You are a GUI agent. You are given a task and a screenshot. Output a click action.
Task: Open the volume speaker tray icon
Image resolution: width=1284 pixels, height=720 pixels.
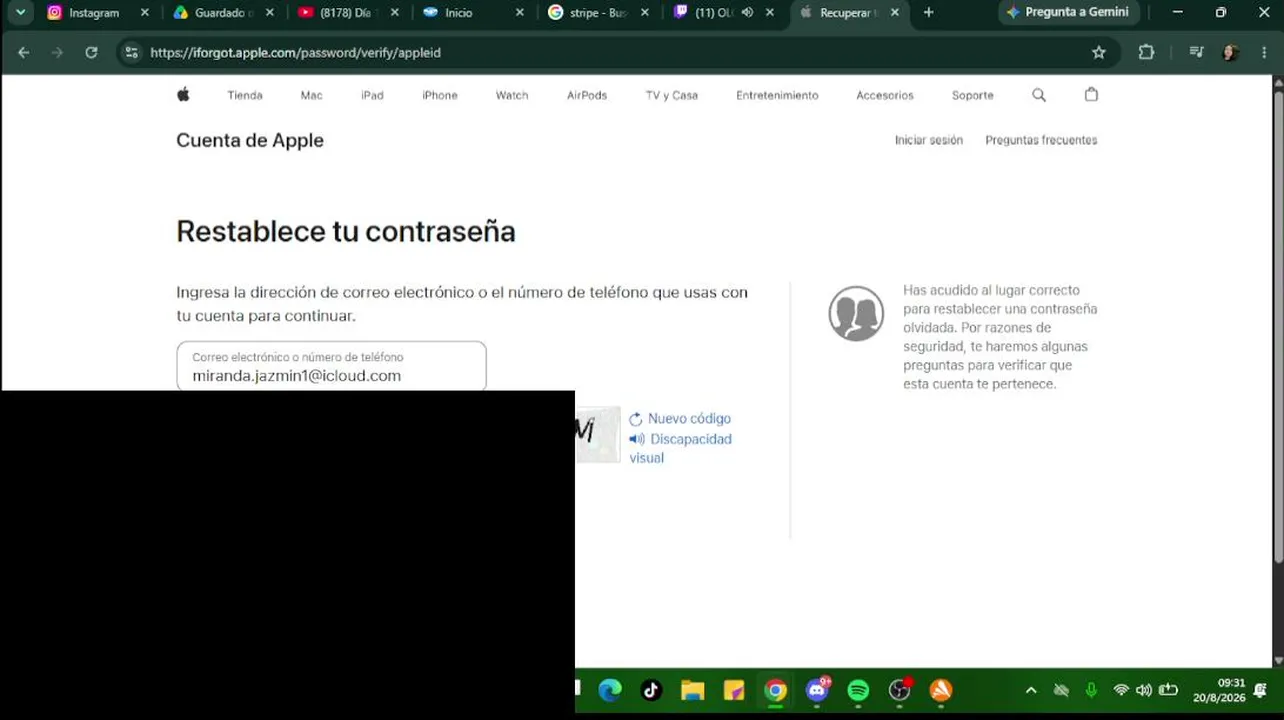point(1144,690)
